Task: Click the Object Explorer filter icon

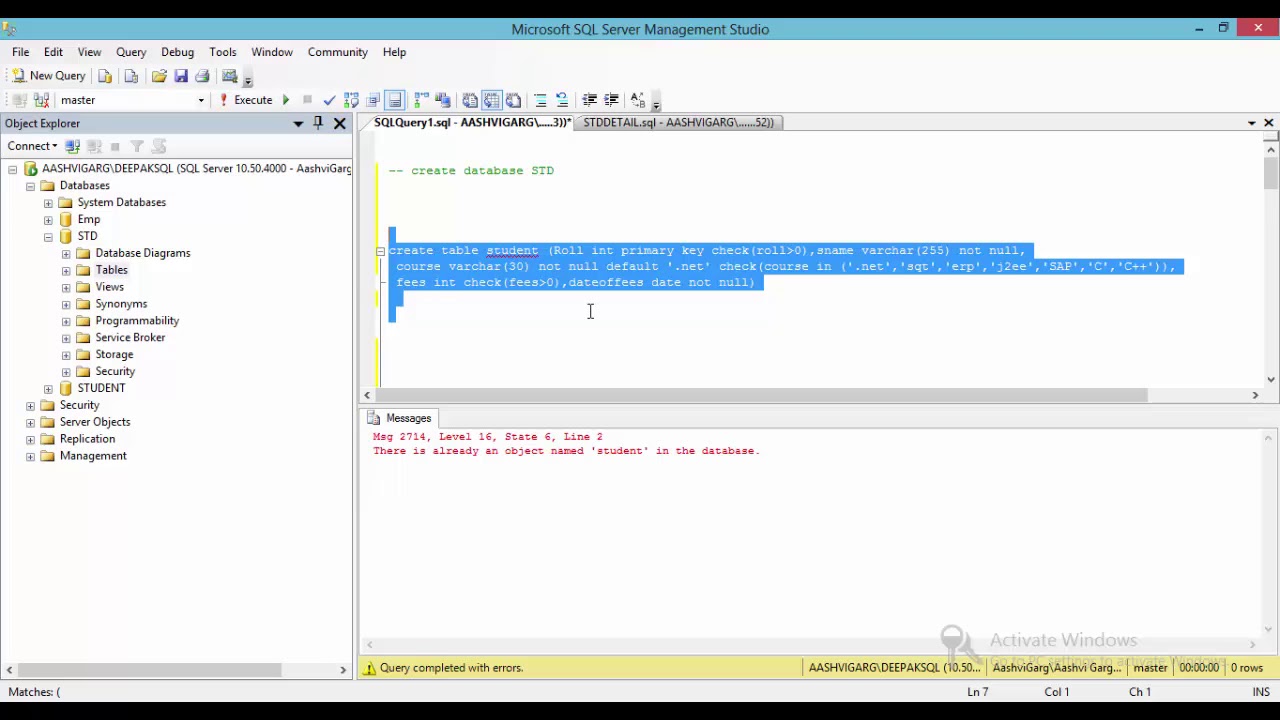Action: pyautogui.click(x=137, y=146)
